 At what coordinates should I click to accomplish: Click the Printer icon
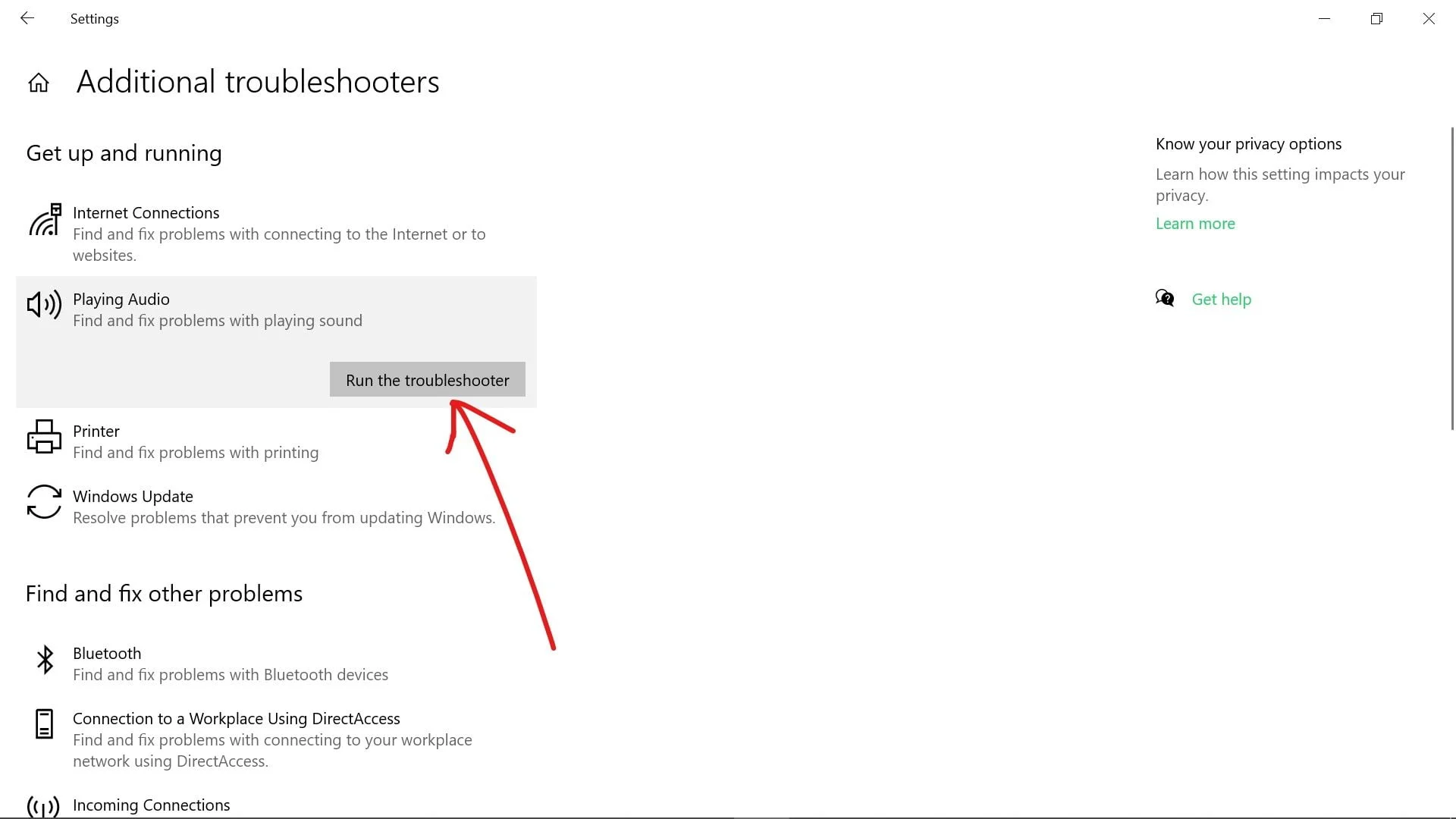point(44,437)
